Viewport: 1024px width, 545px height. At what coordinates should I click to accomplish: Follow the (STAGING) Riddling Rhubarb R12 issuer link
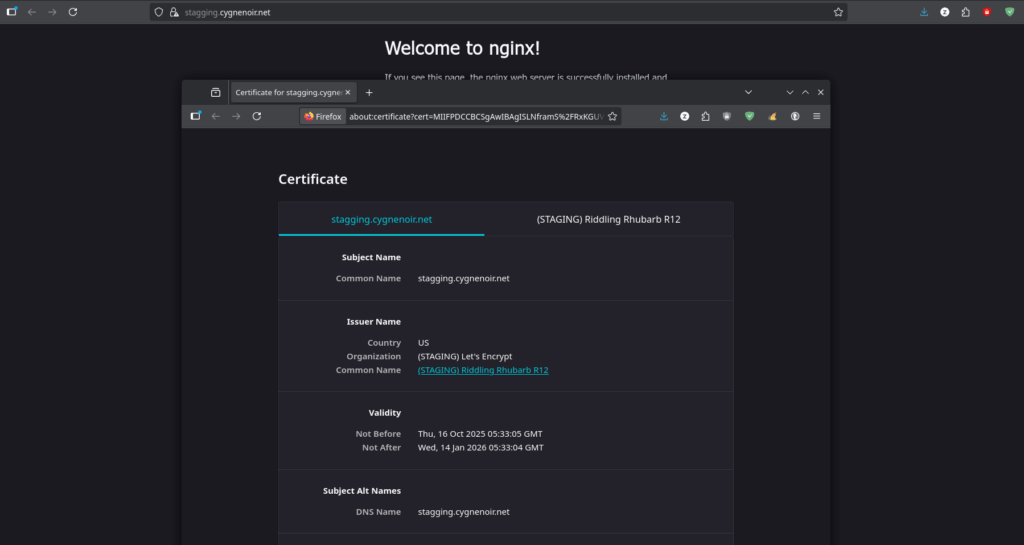482,370
